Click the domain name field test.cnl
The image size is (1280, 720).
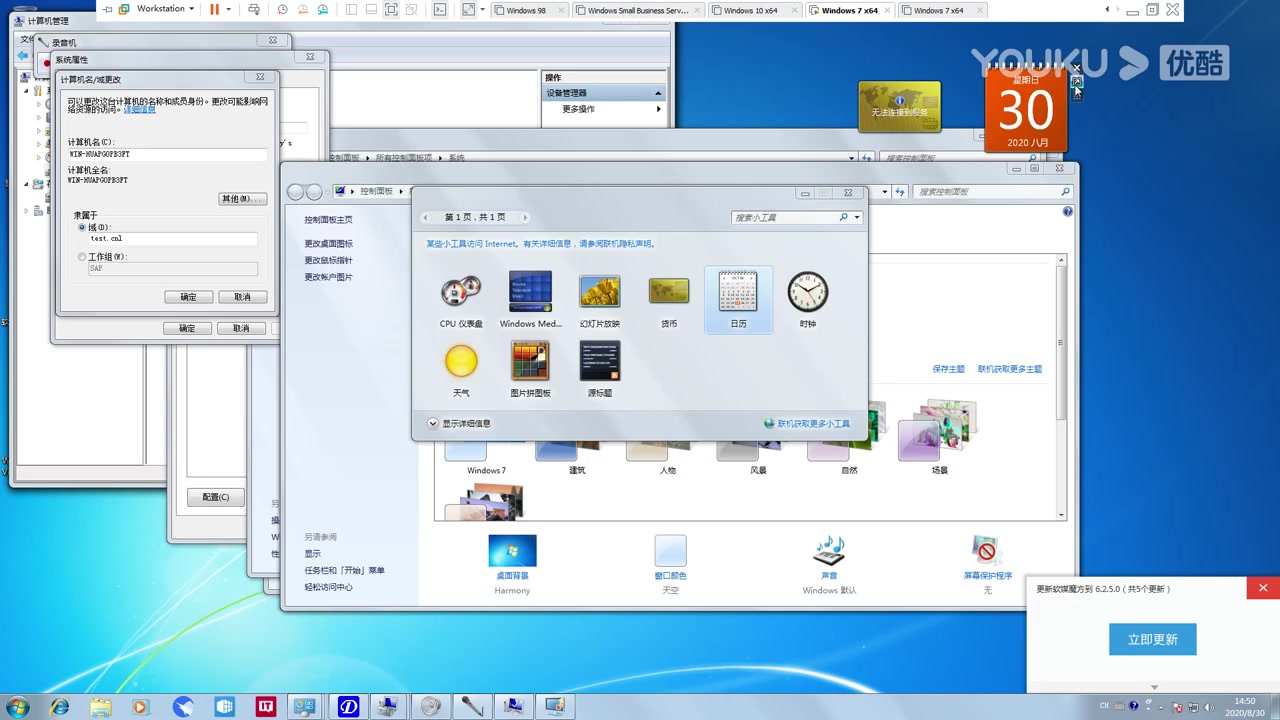172,239
